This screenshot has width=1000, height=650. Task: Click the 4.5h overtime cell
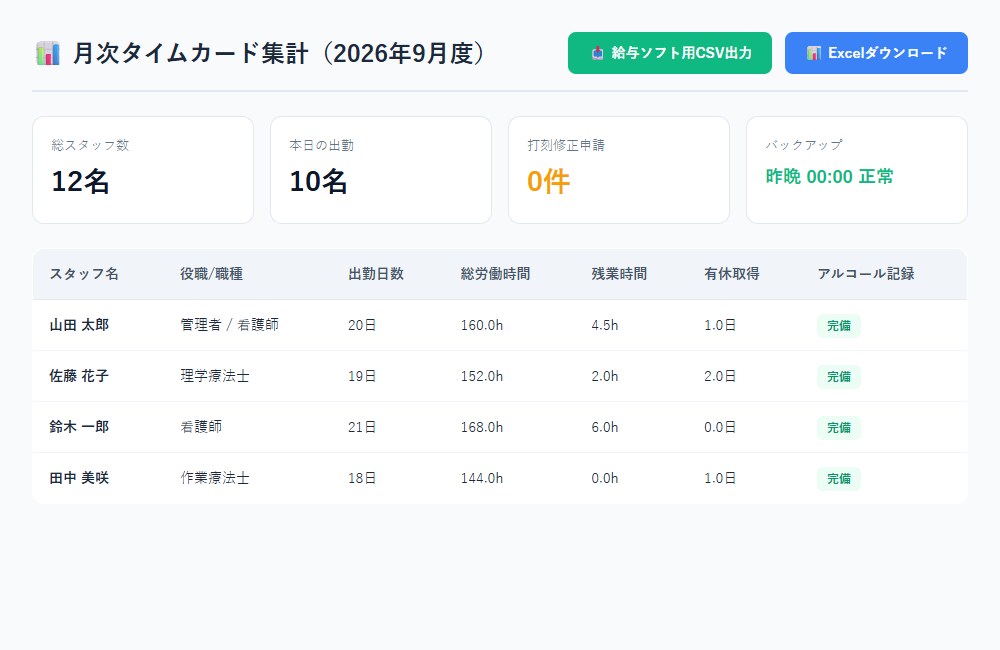click(605, 325)
